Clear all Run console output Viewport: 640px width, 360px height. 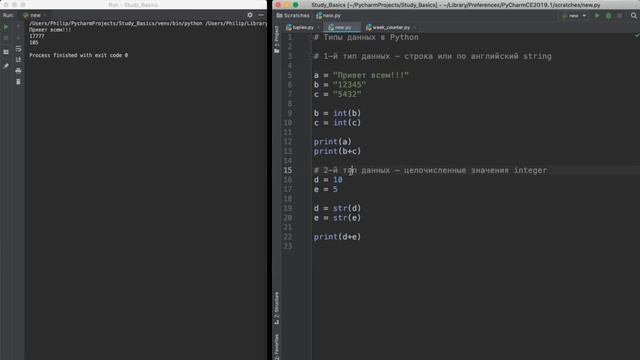click(18, 82)
